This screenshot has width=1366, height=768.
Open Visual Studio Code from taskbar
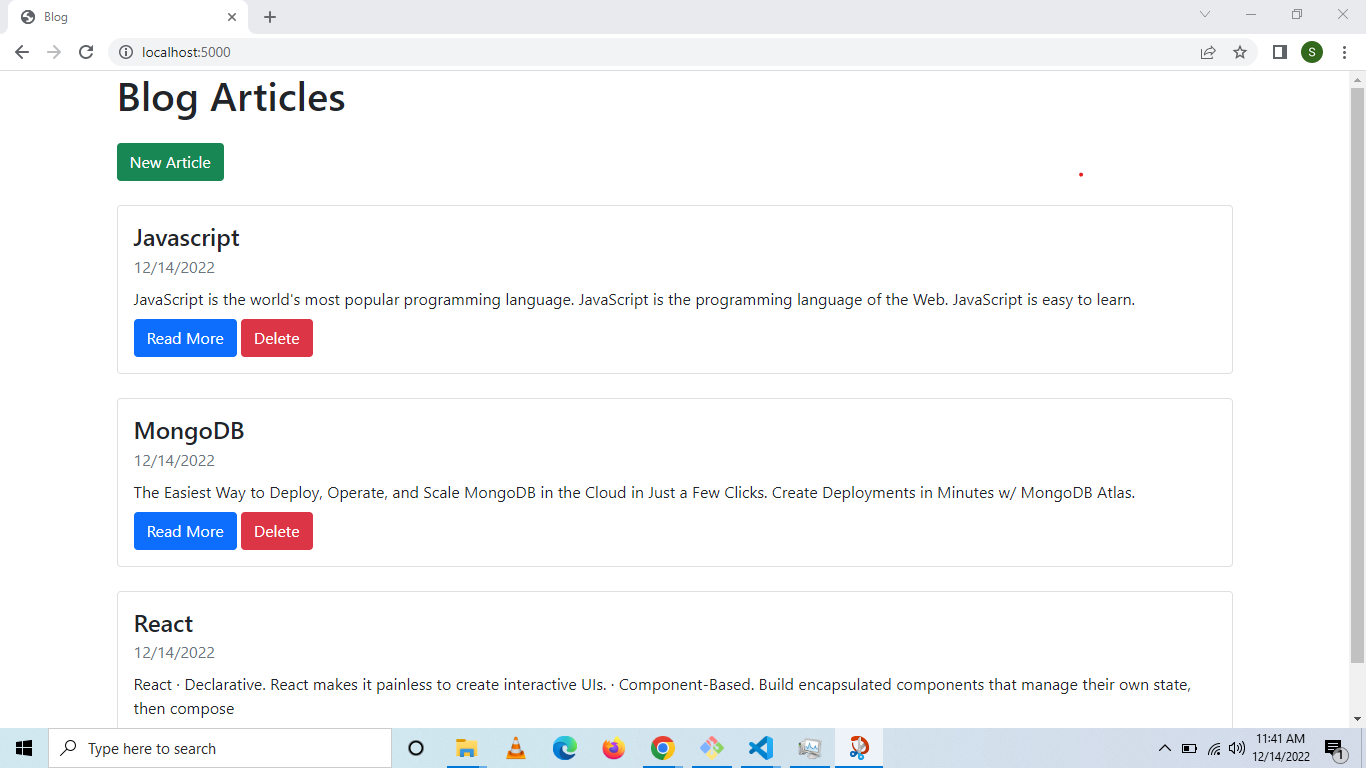(x=760, y=748)
